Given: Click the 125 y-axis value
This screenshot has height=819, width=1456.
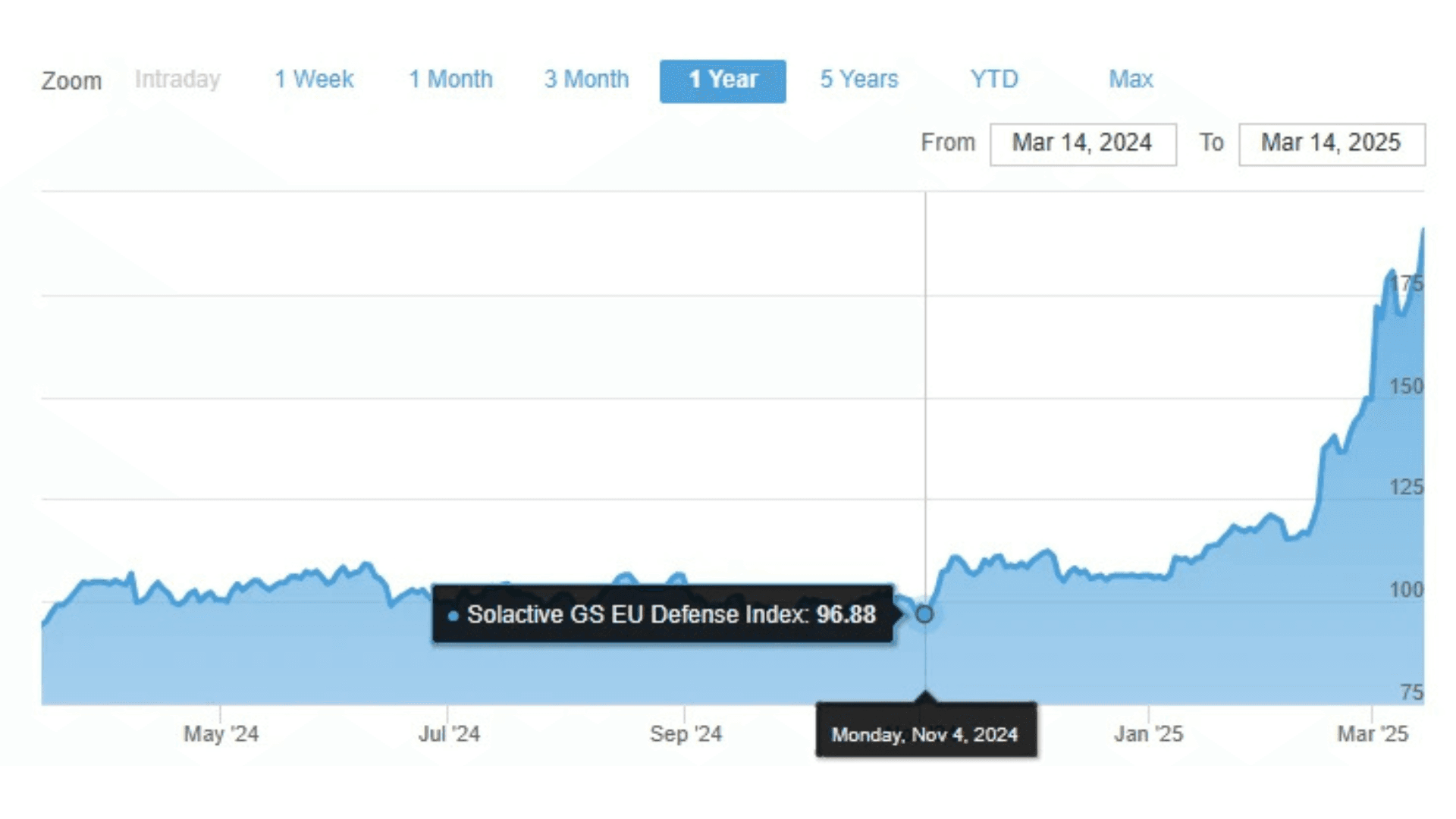Looking at the screenshot, I should [x=1407, y=488].
